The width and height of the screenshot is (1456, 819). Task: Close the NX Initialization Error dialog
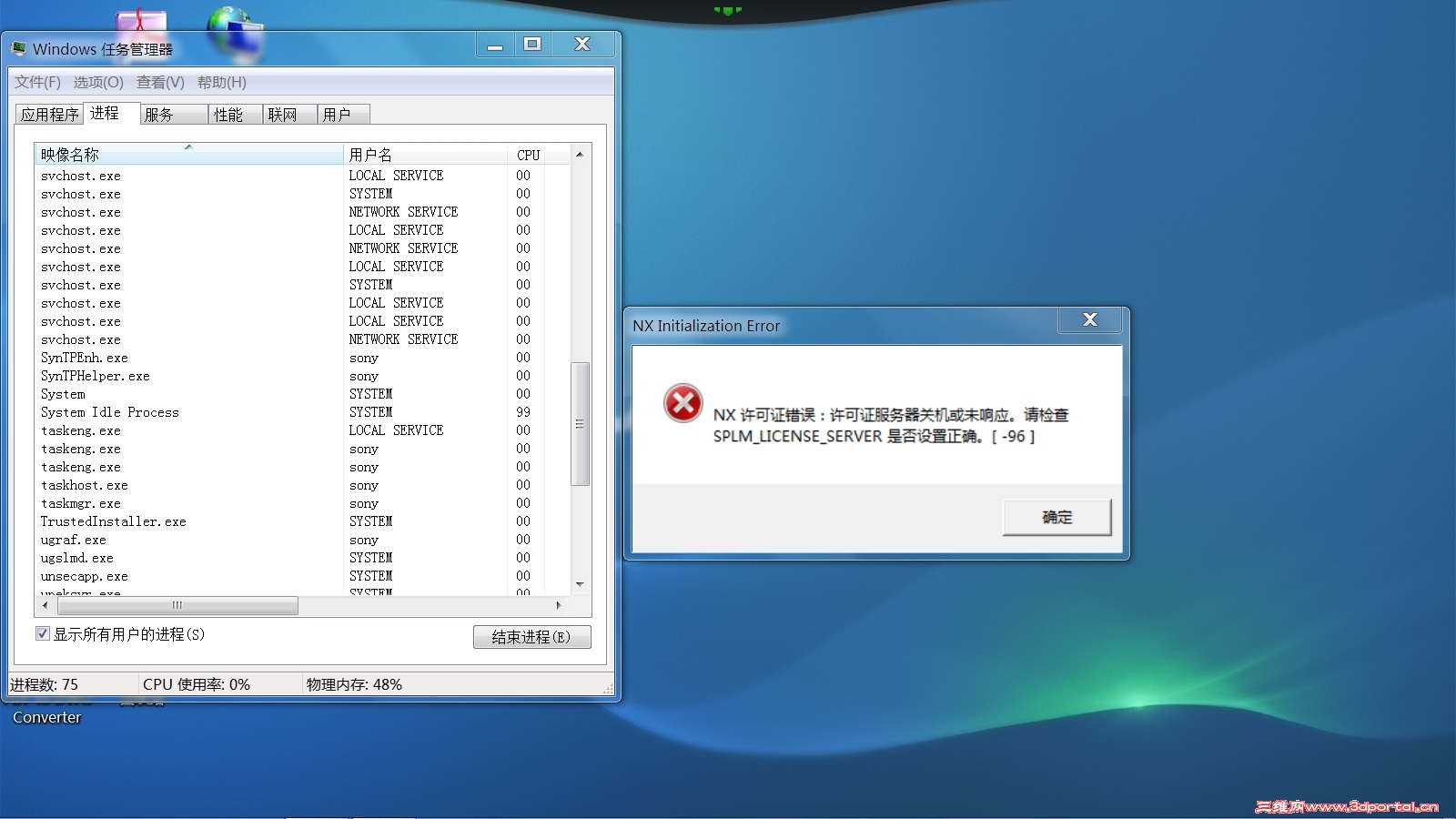tap(1090, 319)
